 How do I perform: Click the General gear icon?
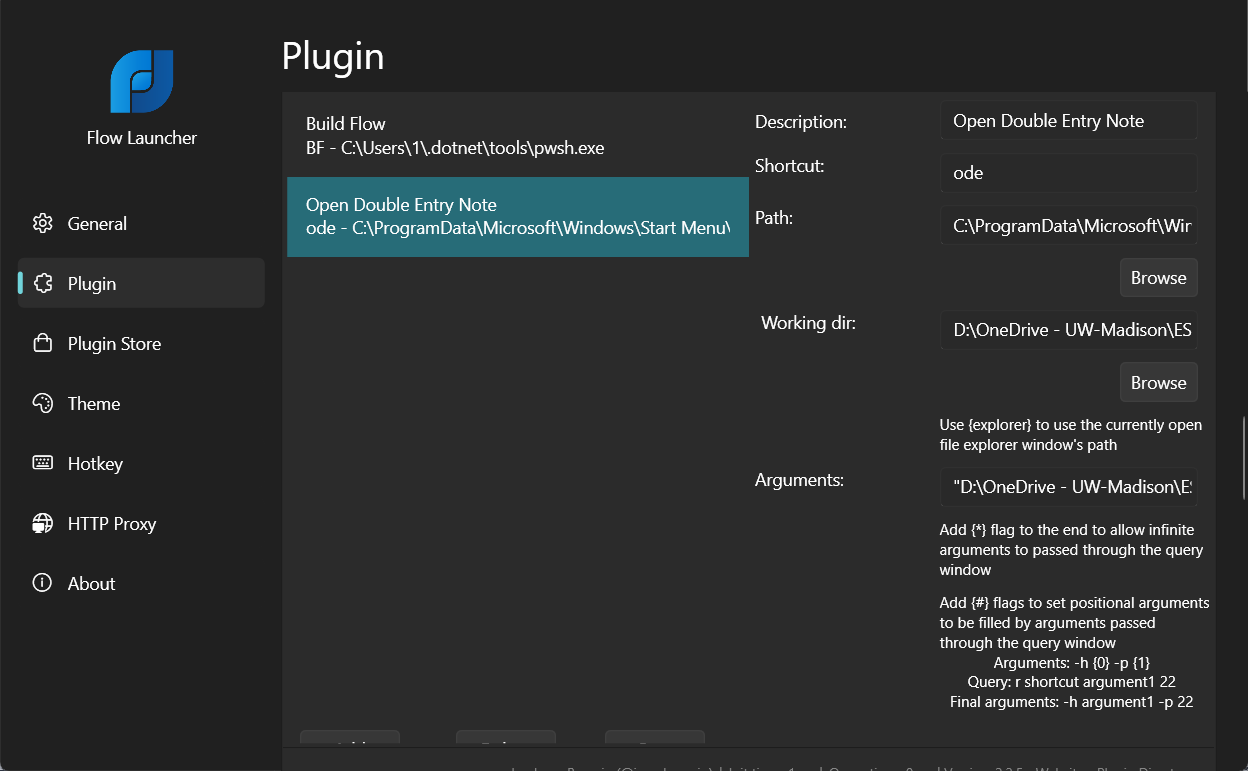42,223
